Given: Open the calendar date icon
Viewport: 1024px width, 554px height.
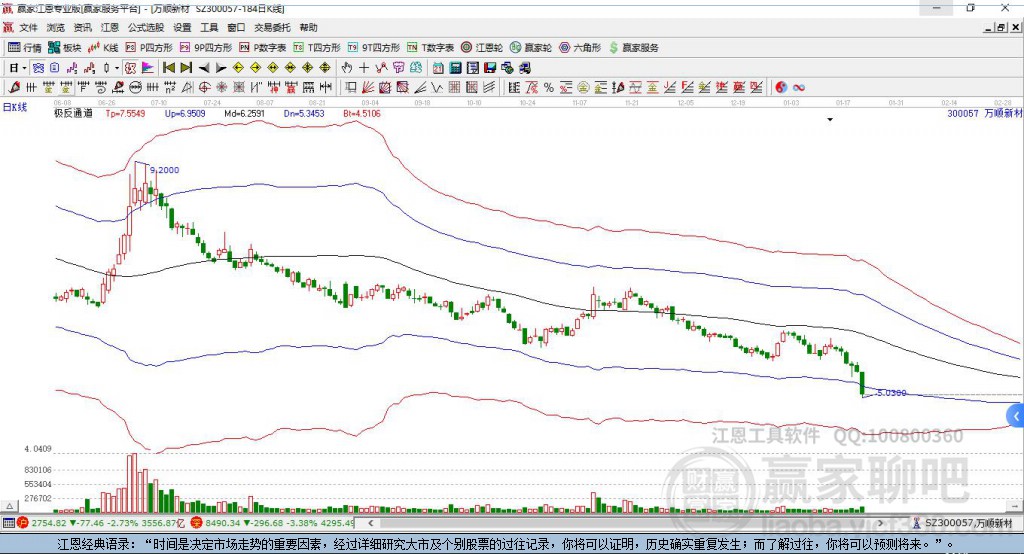Looking at the screenshot, I should coord(438,68).
